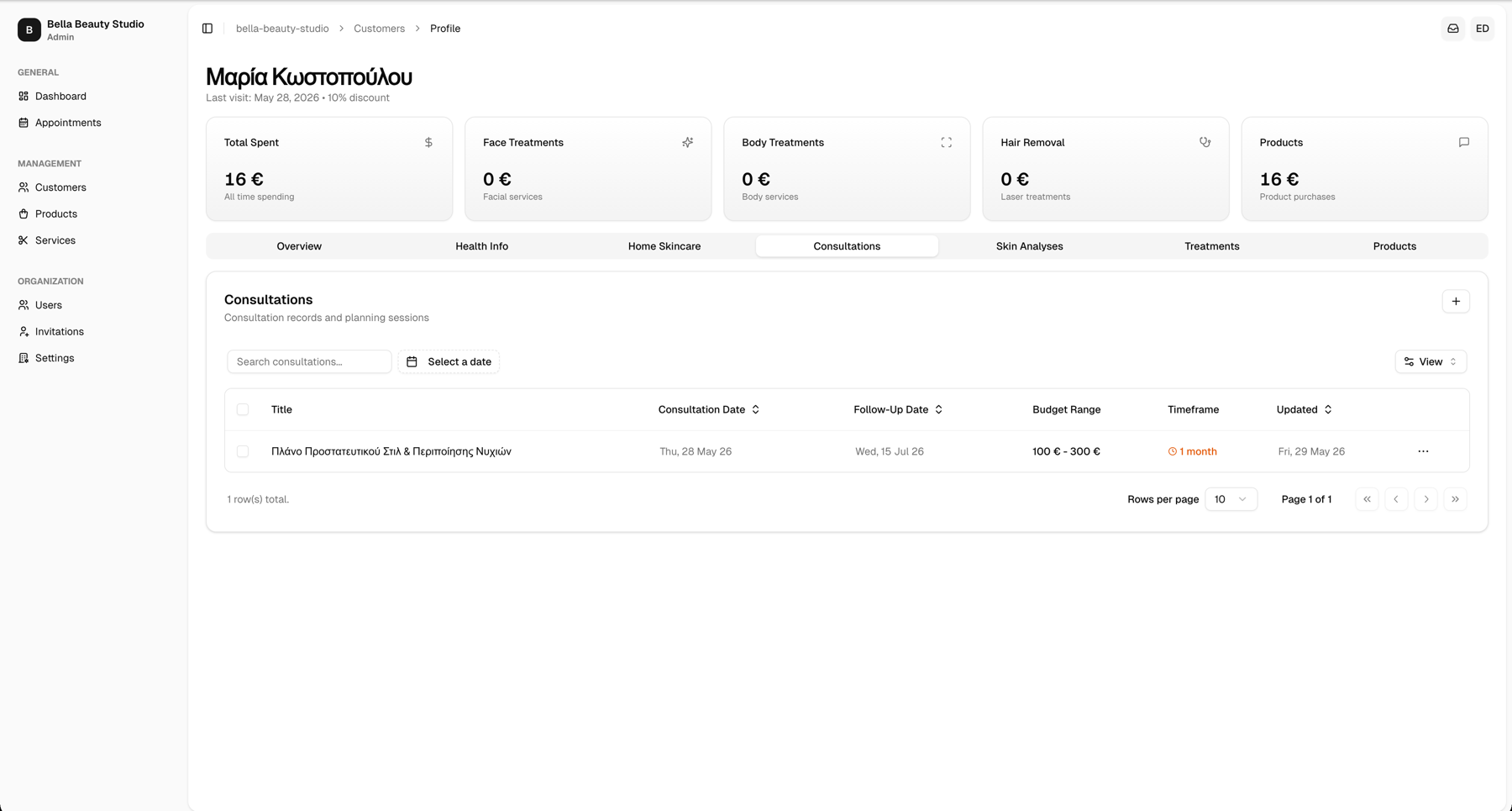Open the Rows per page dropdown
The height and width of the screenshot is (811, 1512).
tap(1231, 499)
